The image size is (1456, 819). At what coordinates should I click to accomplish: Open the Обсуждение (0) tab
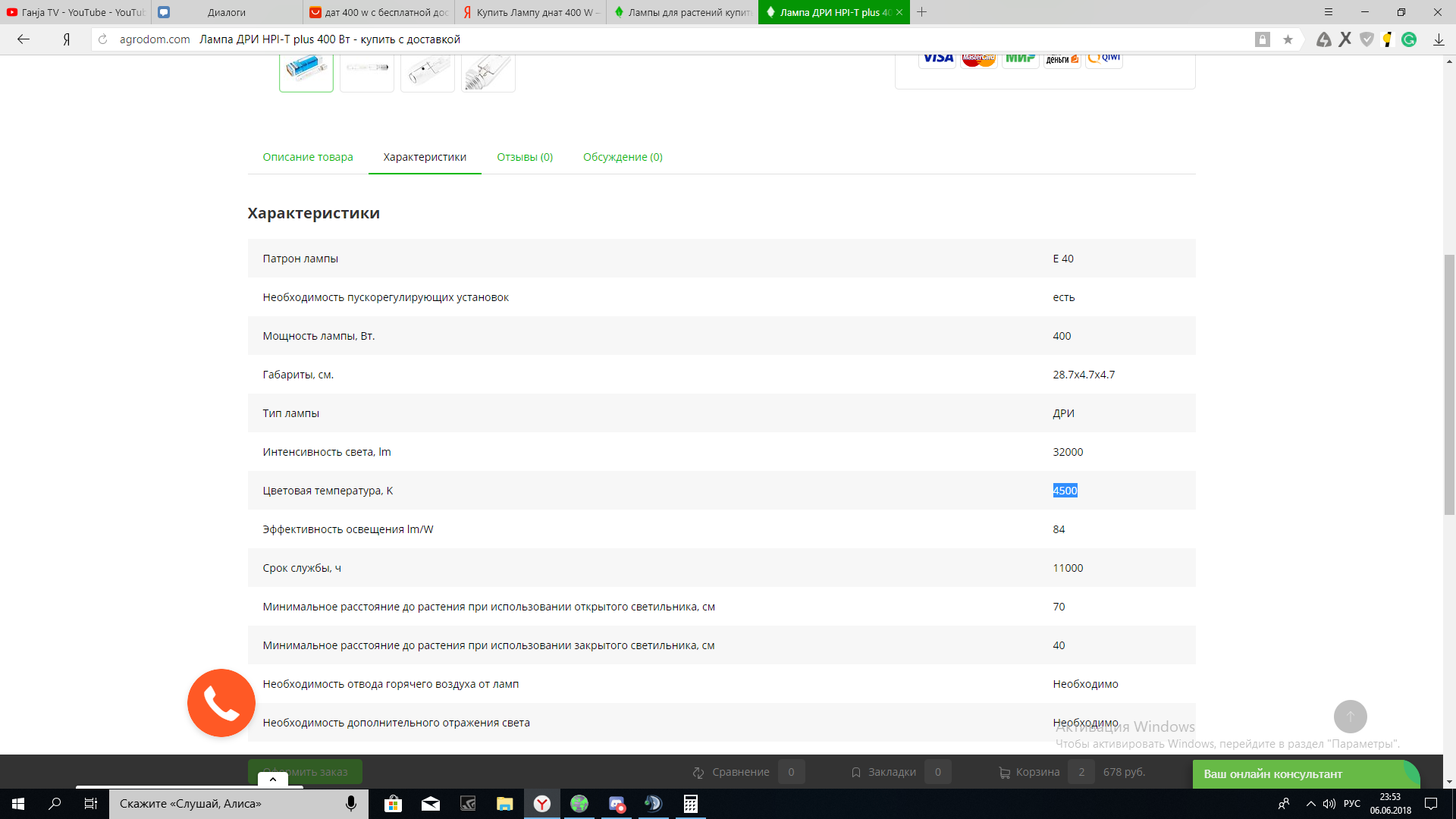[623, 157]
